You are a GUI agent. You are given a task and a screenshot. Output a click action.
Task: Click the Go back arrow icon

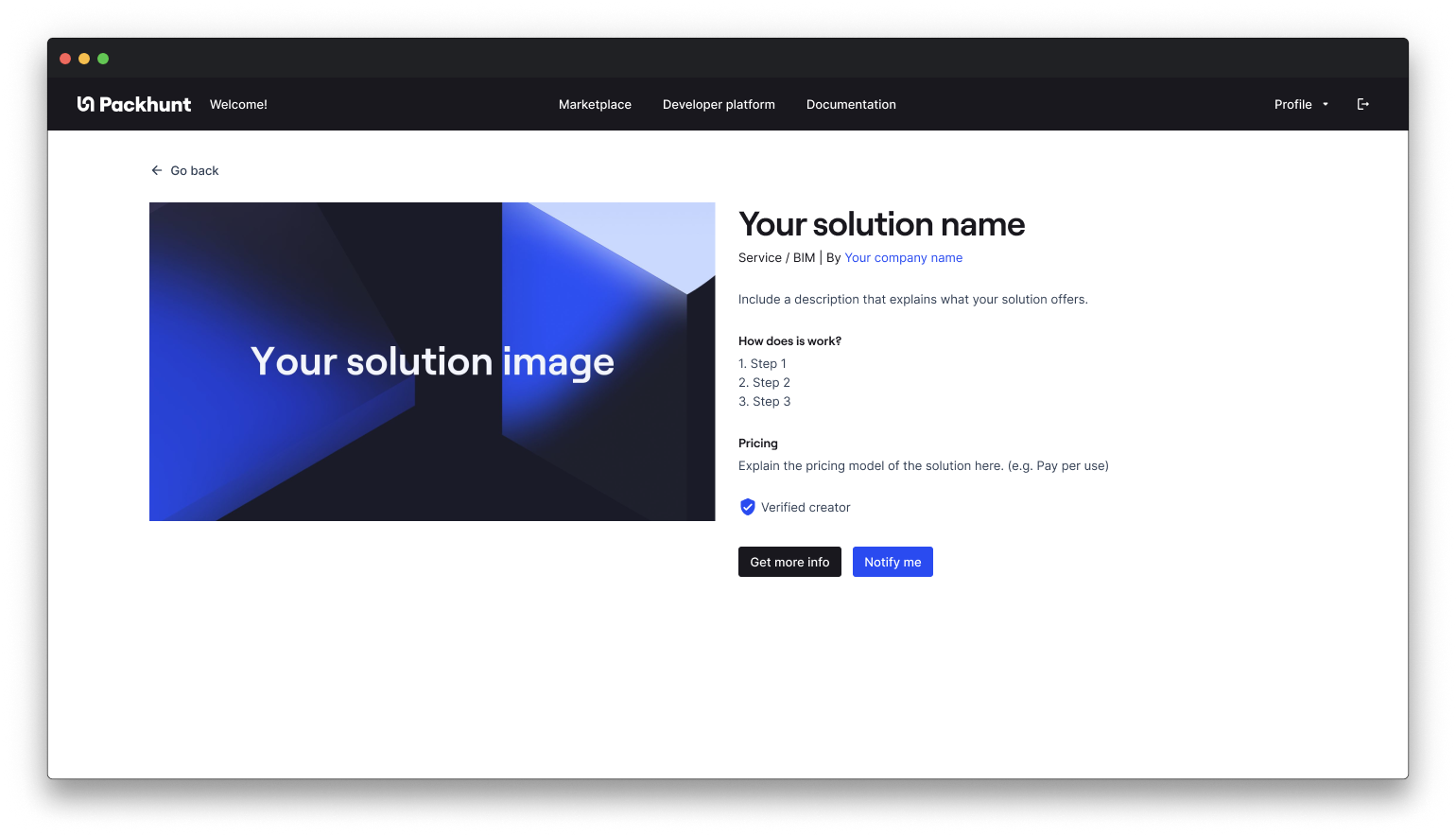click(x=157, y=170)
